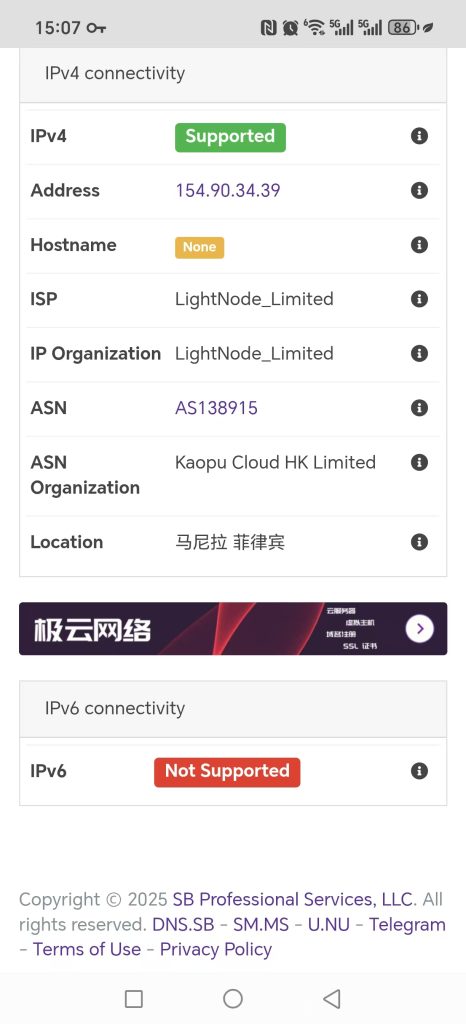This screenshot has width=466, height=1024.
Task: Open the SB Professional Services, LLC link
Action: 293,899
